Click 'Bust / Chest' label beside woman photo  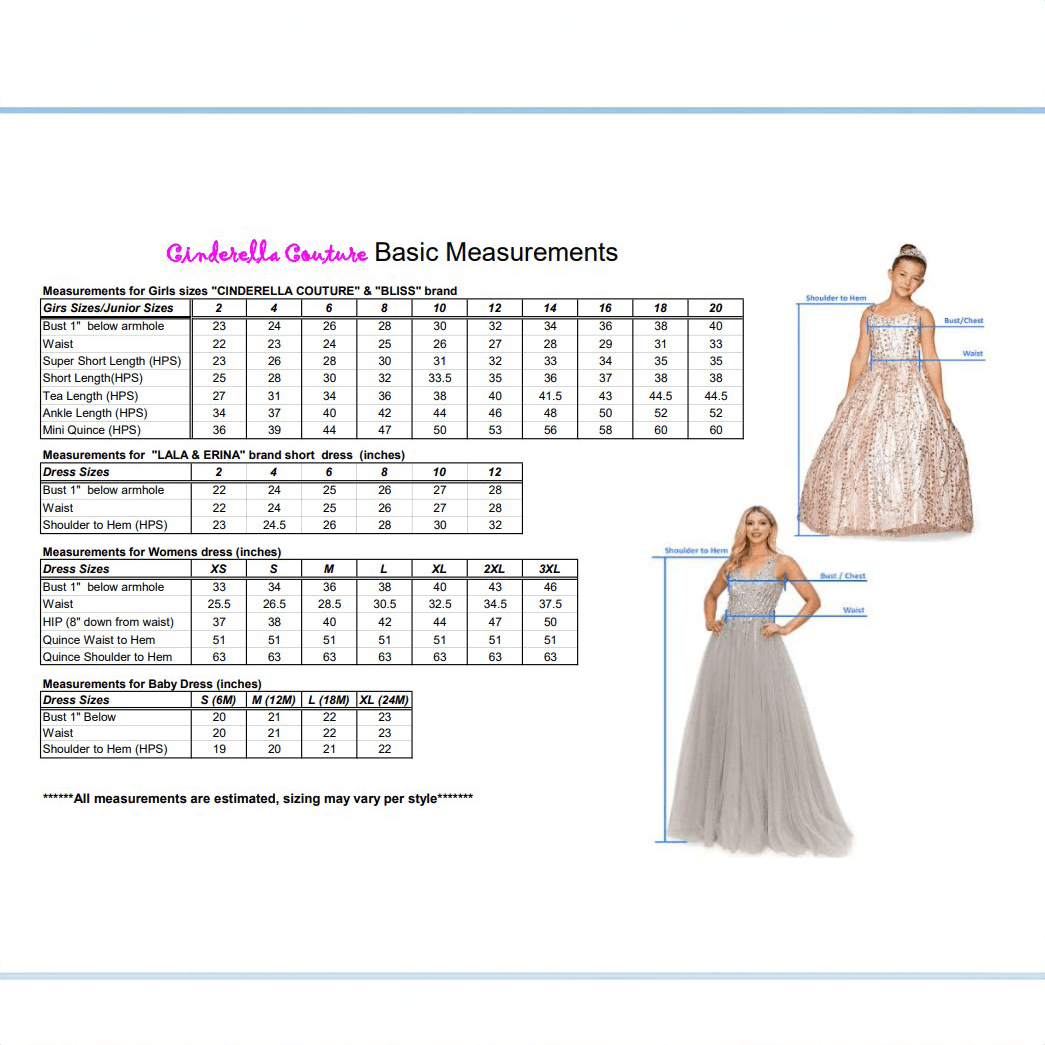(x=842, y=576)
